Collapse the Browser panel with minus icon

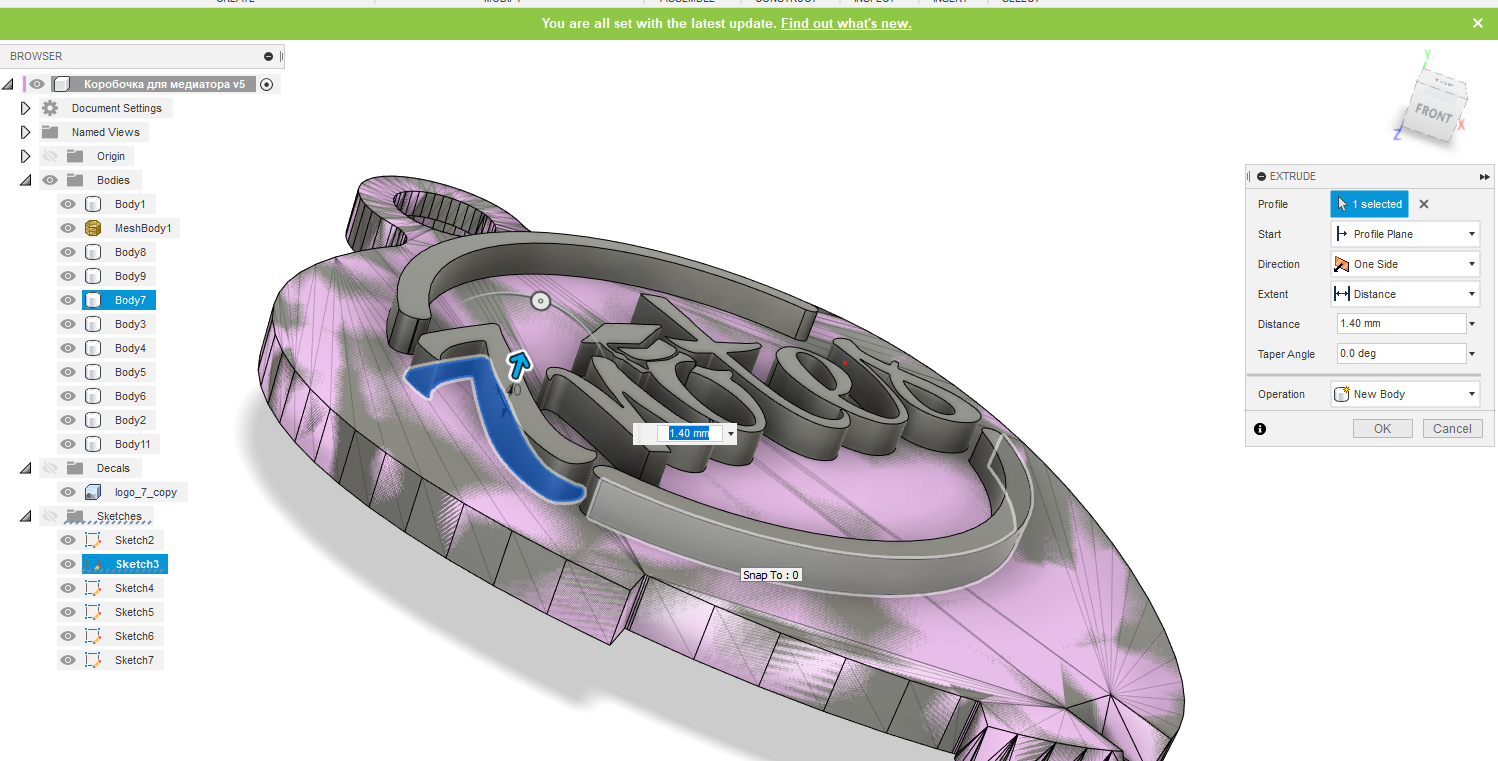tap(268, 57)
